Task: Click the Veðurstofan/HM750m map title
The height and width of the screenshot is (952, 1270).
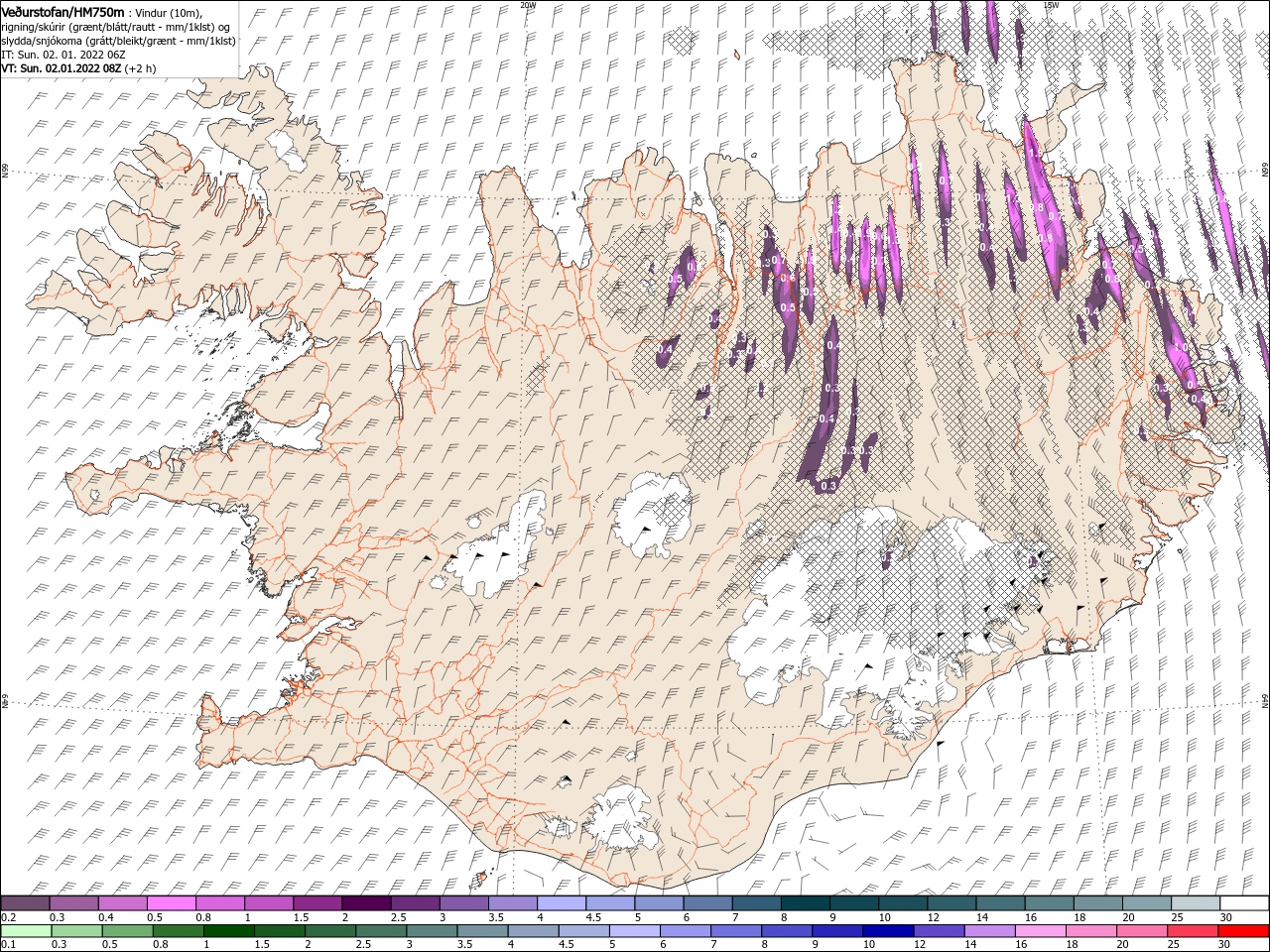Action: tap(63, 12)
